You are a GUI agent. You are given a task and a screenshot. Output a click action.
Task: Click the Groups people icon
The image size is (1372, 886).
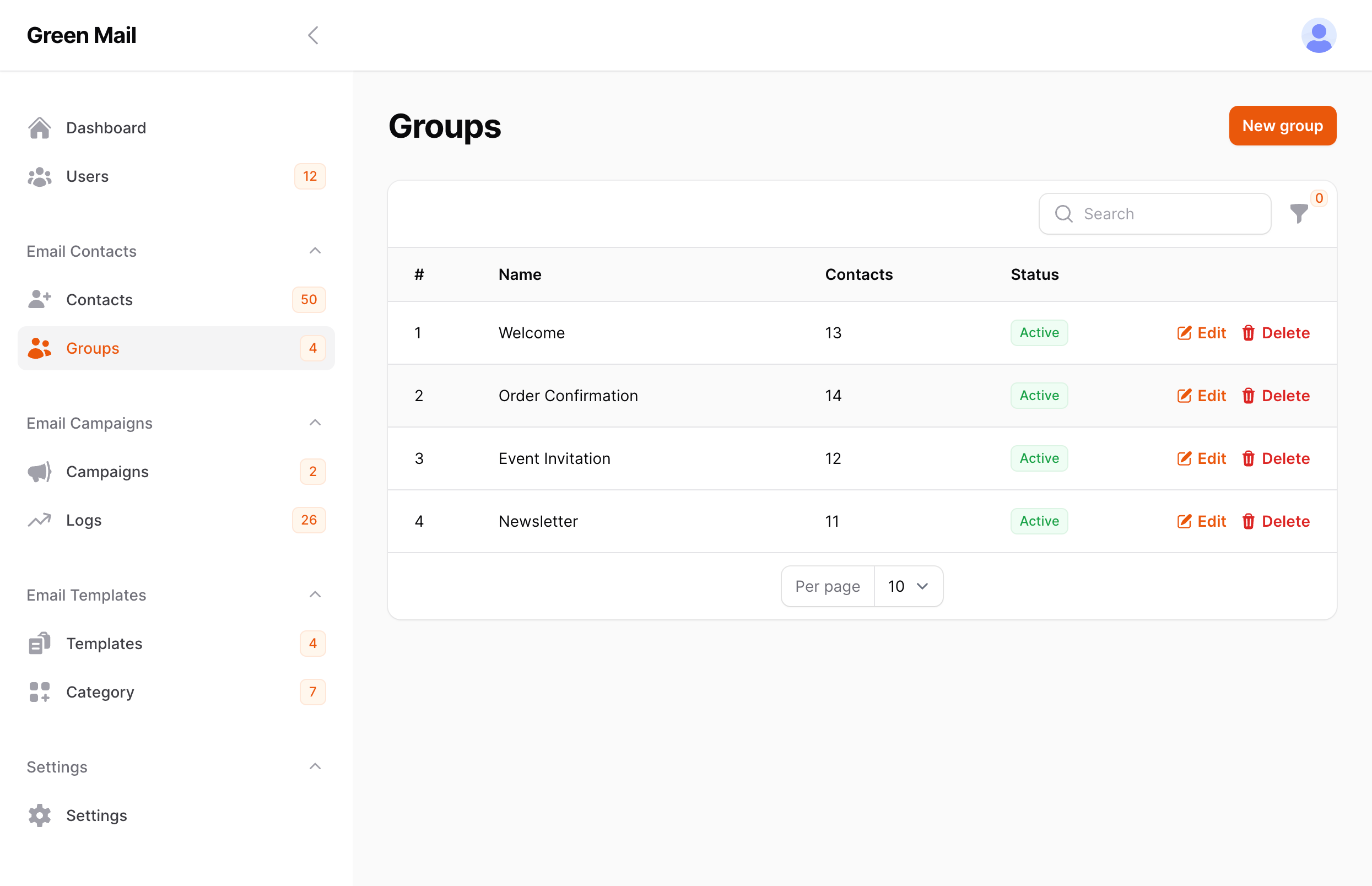39,348
